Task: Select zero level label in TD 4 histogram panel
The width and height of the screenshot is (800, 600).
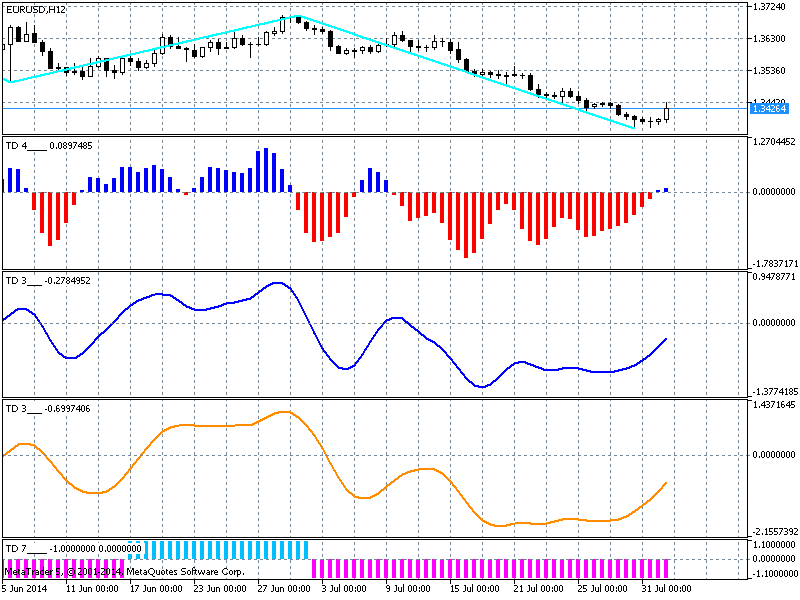Action: [x=773, y=192]
